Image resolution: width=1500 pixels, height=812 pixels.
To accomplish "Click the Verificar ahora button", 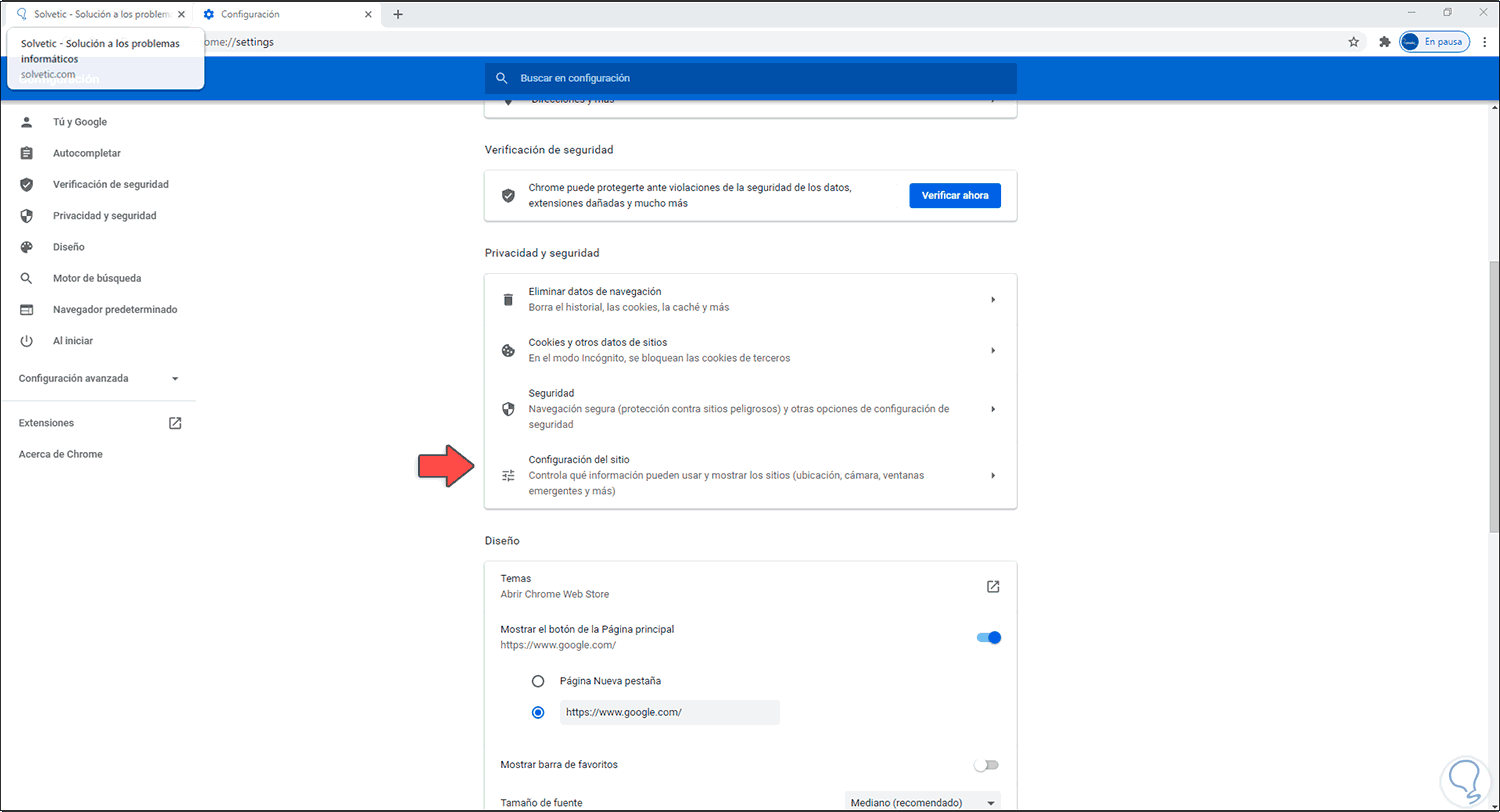I will click(955, 196).
